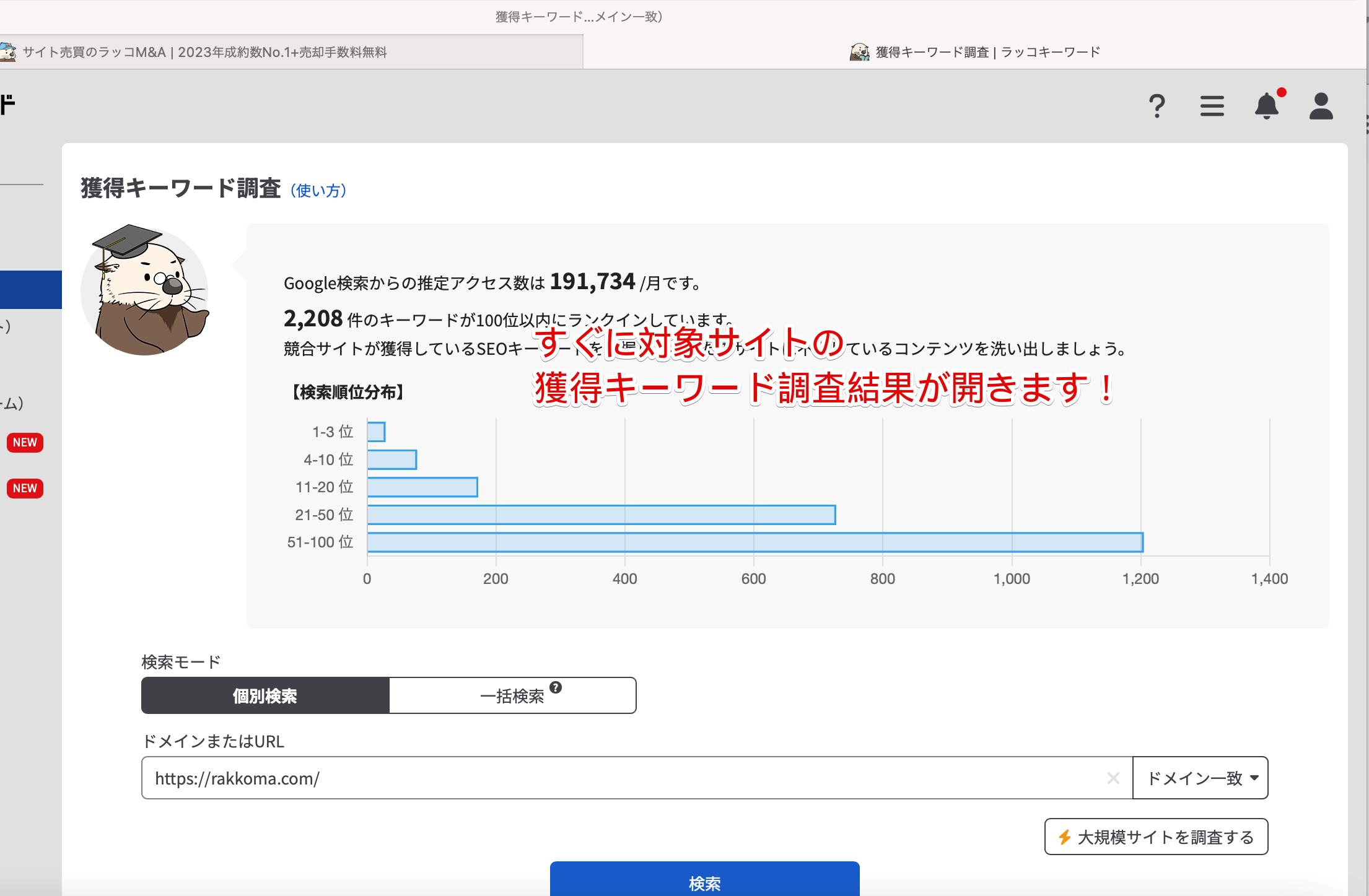The height and width of the screenshot is (896, 1369).
Task: Click 大規模サイトを調査する button
Action: pos(1156,837)
